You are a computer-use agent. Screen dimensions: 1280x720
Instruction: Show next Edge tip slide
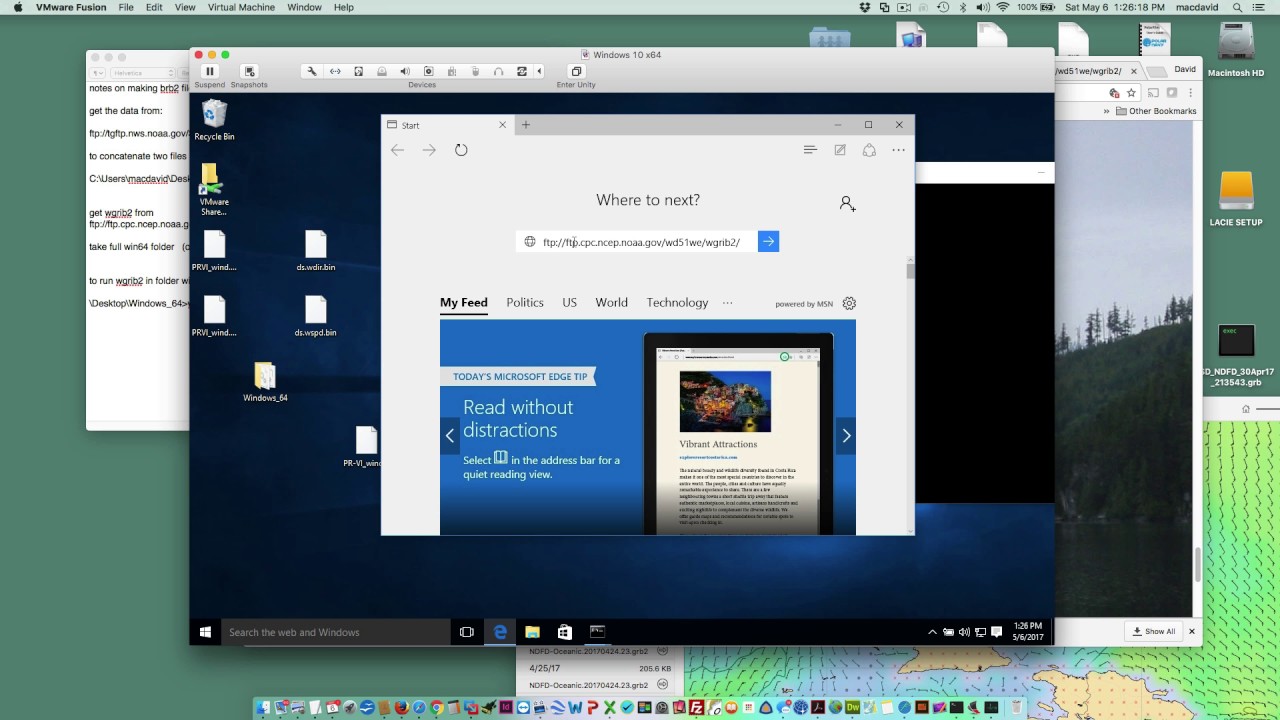[846, 435]
